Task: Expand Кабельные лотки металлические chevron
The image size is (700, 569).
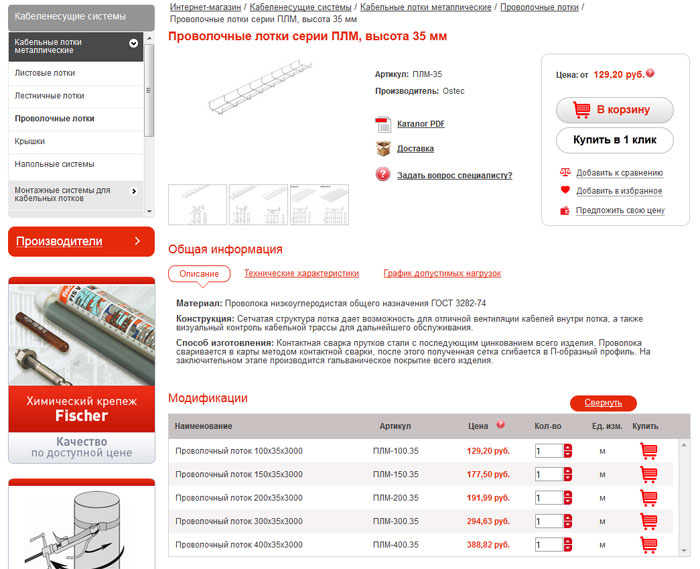Action: point(133,43)
